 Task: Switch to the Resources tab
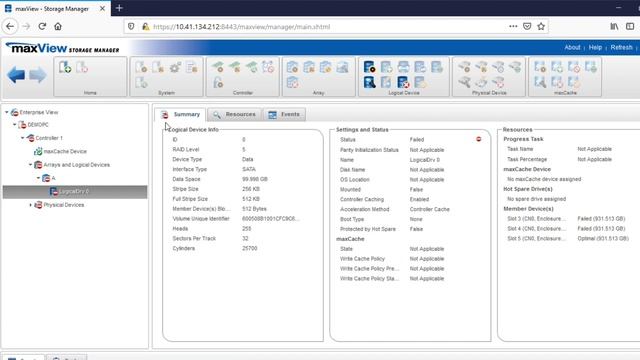[x=234, y=115]
